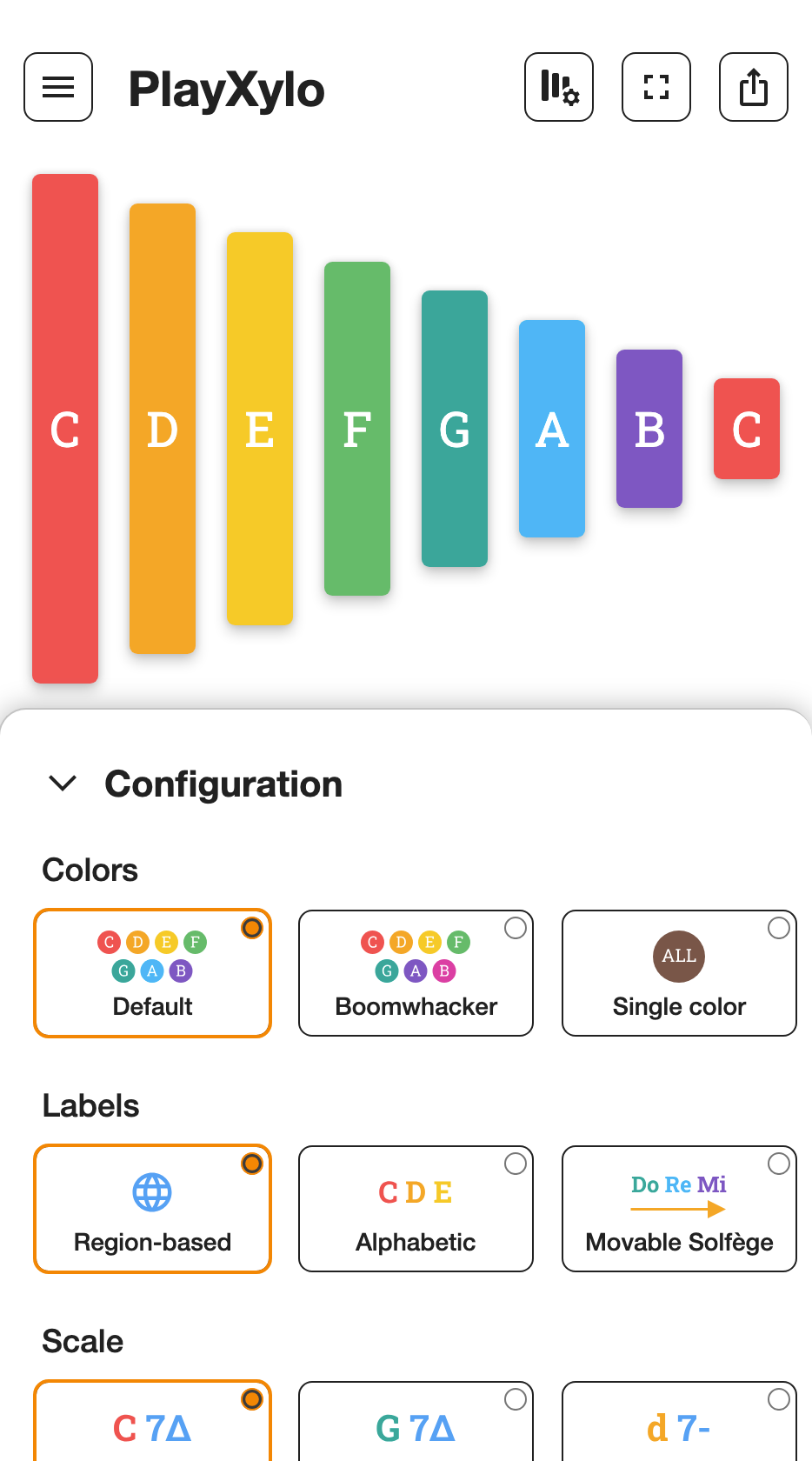The height and width of the screenshot is (1461, 812).
Task: Choose the G 7Δ scale option
Action: (416, 1421)
